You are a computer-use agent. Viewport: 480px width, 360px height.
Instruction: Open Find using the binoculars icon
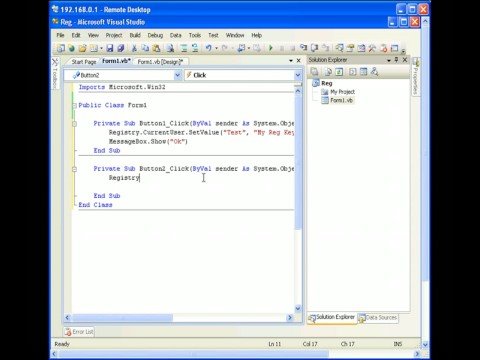170,48
